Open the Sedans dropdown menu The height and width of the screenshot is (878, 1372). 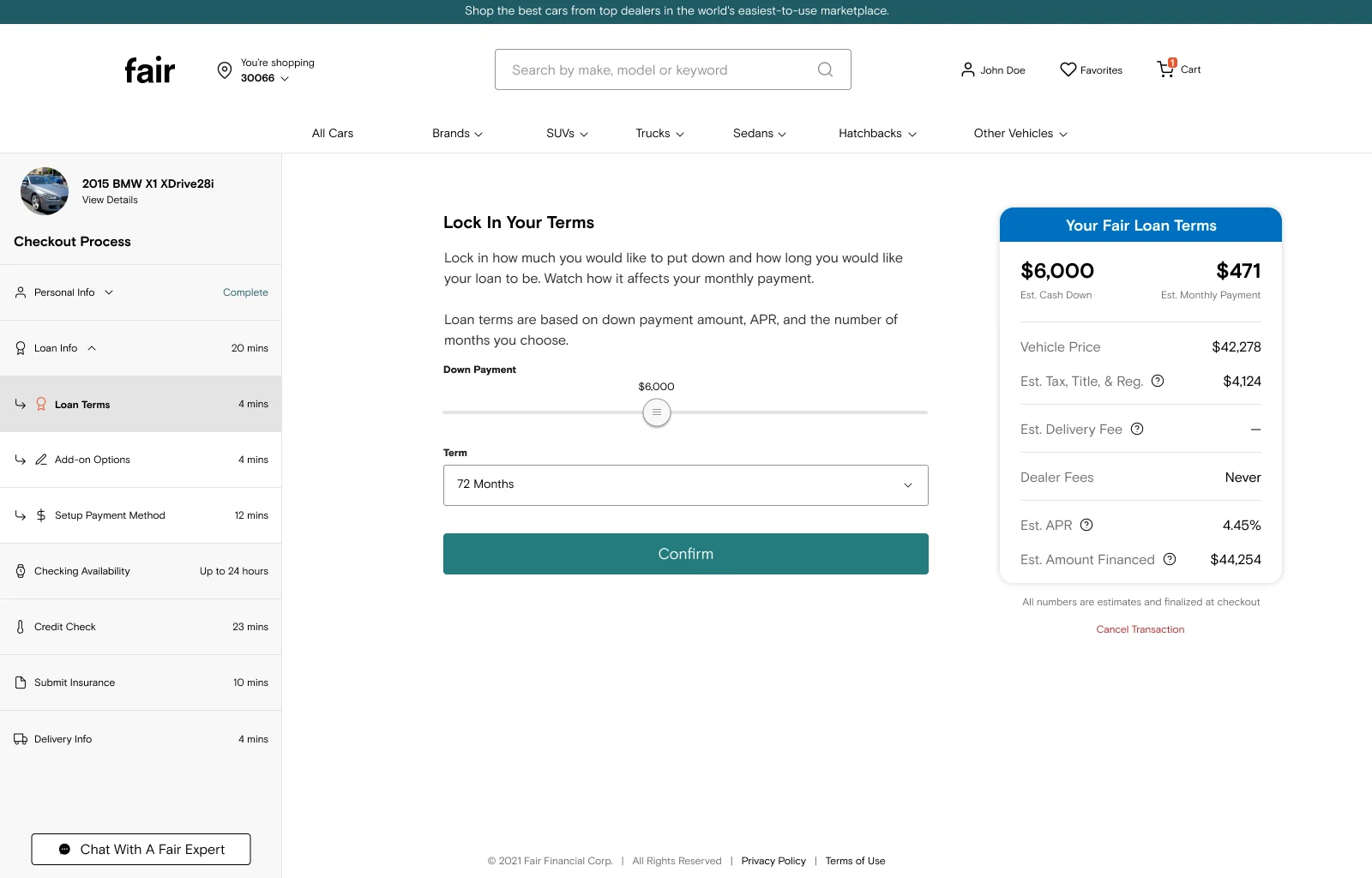pos(760,134)
